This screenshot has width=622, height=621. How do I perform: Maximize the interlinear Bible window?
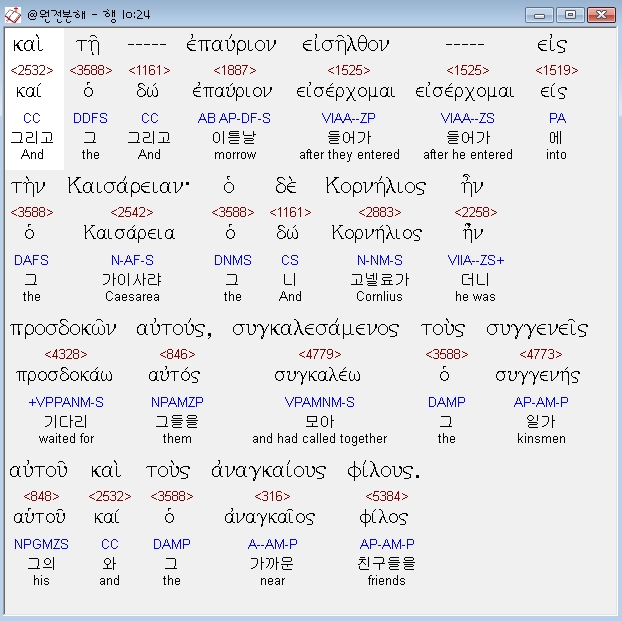570,15
